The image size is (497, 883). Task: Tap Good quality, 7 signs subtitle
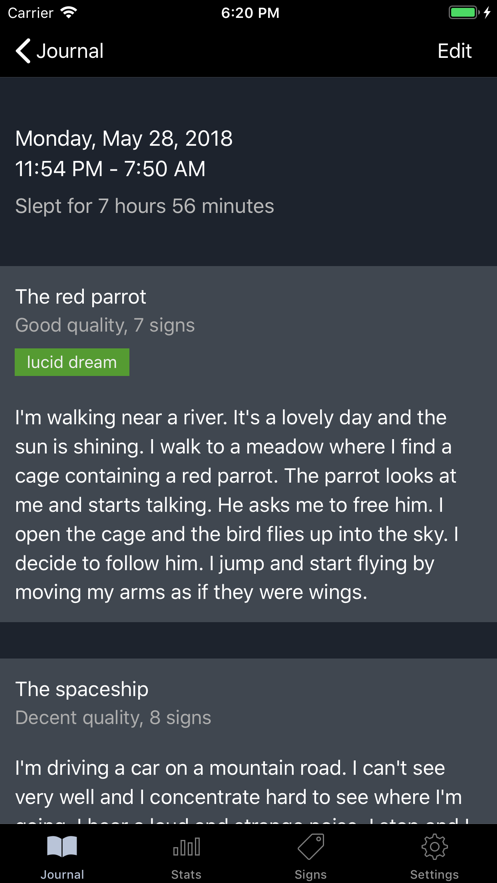point(105,325)
